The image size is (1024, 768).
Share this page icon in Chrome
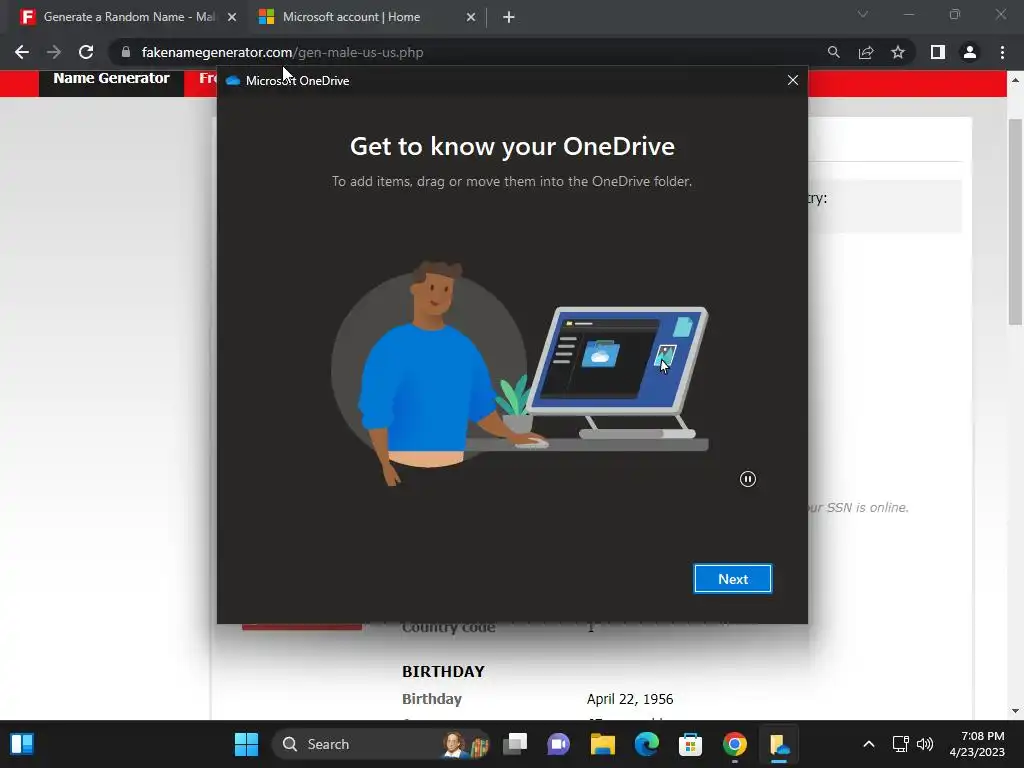[866, 52]
